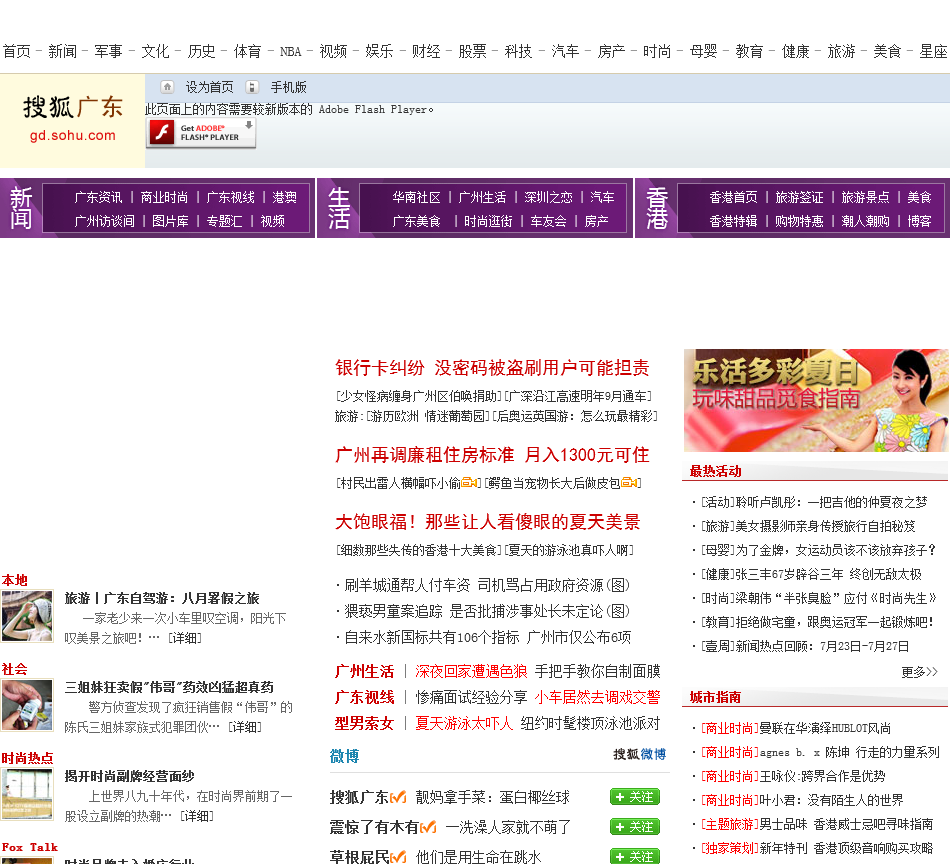This screenshot has height=864, width=950.
Task: Select 车友会 in the 生活 section
Action: [548, 221]
